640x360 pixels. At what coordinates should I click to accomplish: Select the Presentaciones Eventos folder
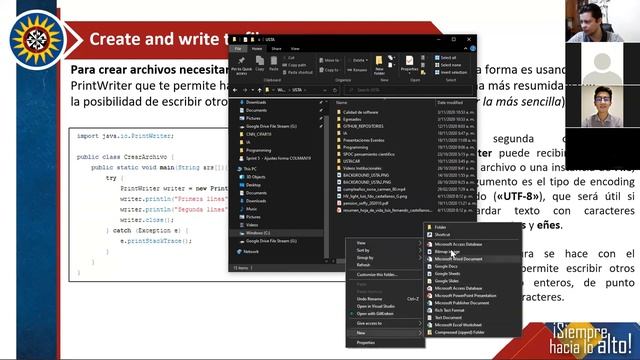363,140
